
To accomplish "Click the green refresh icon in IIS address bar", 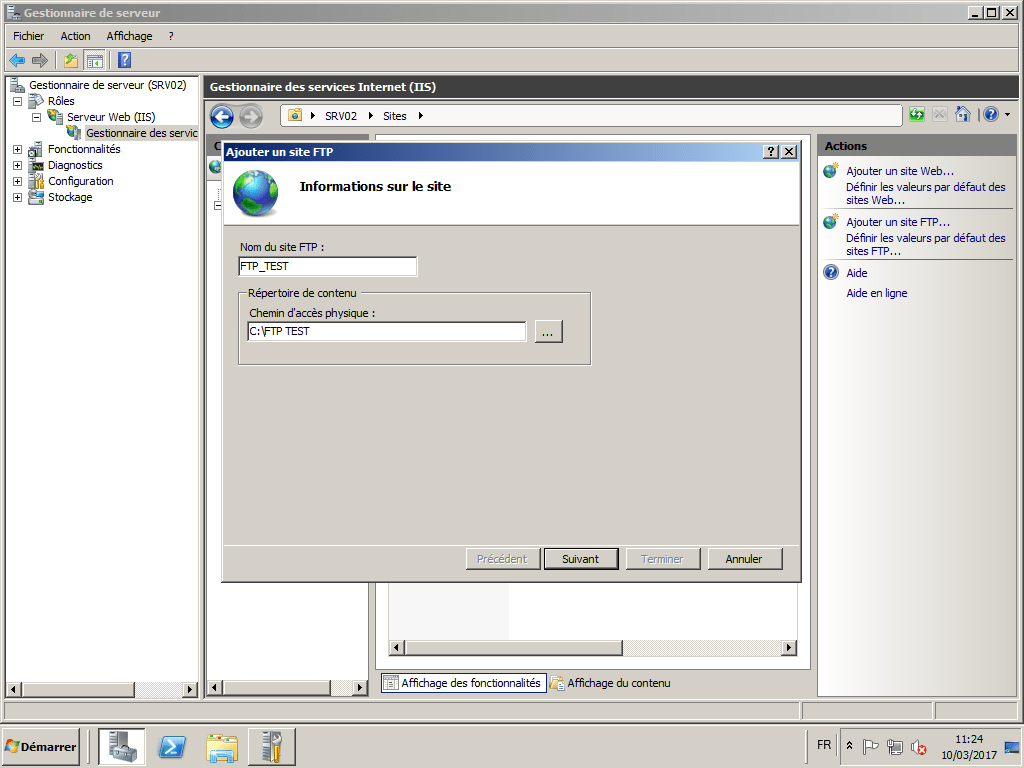I will [x=916, y=114].
